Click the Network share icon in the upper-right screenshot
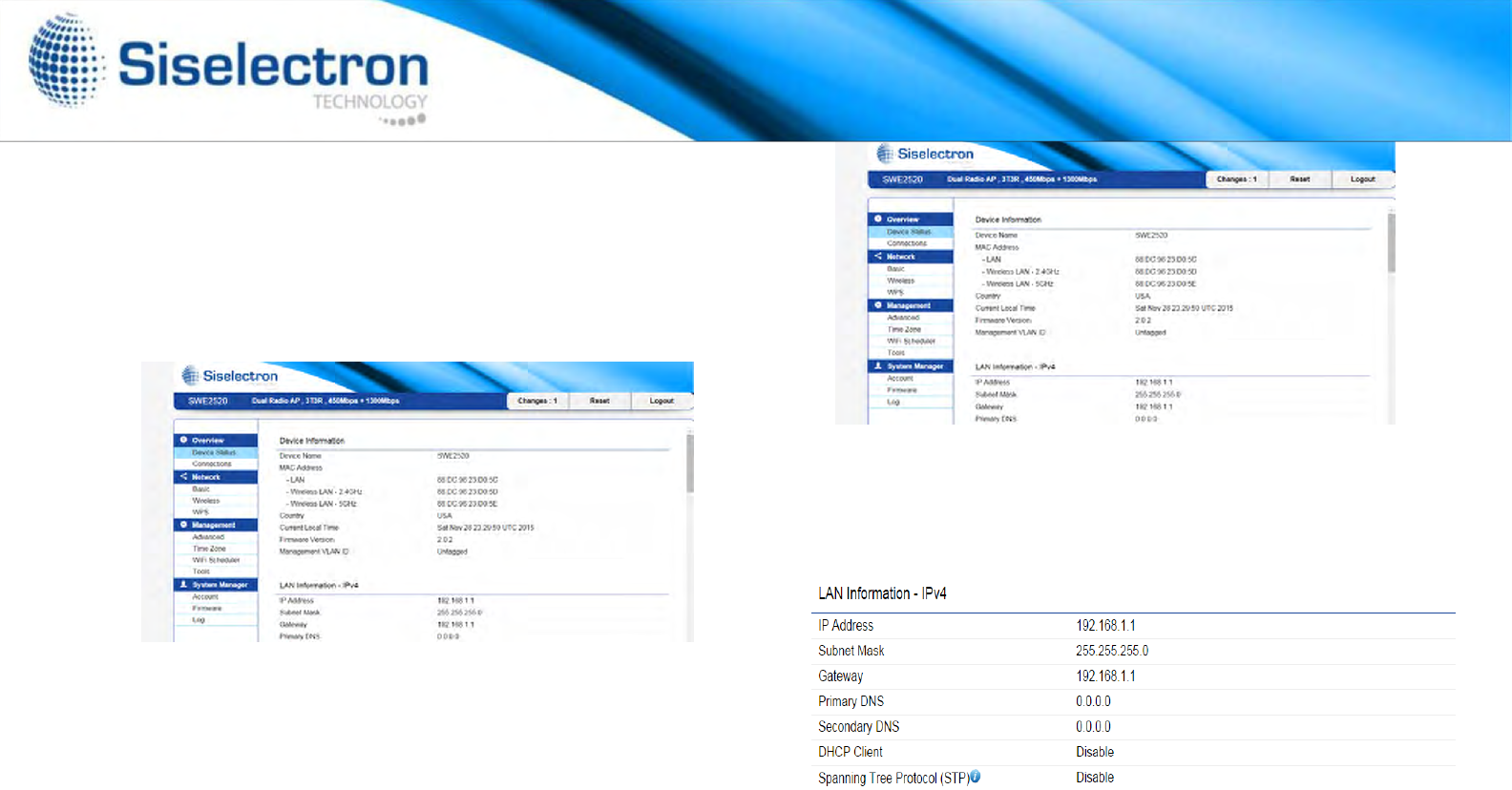This screenshot has height=790, width=1512. 878,256
